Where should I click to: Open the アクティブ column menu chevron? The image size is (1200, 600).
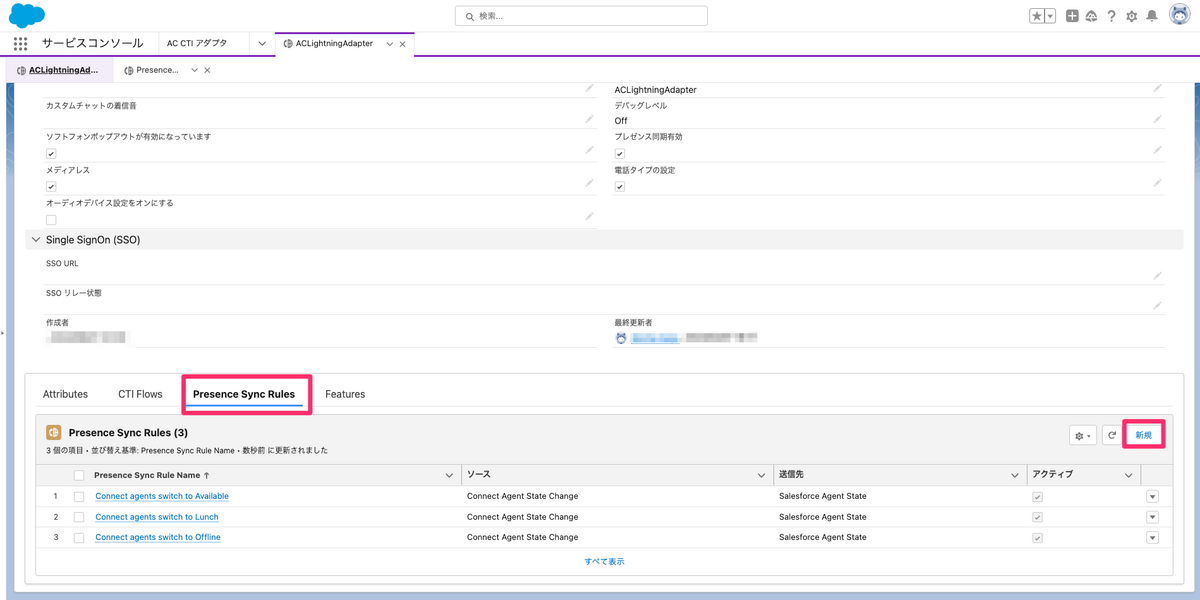(x=1129, y=475)
